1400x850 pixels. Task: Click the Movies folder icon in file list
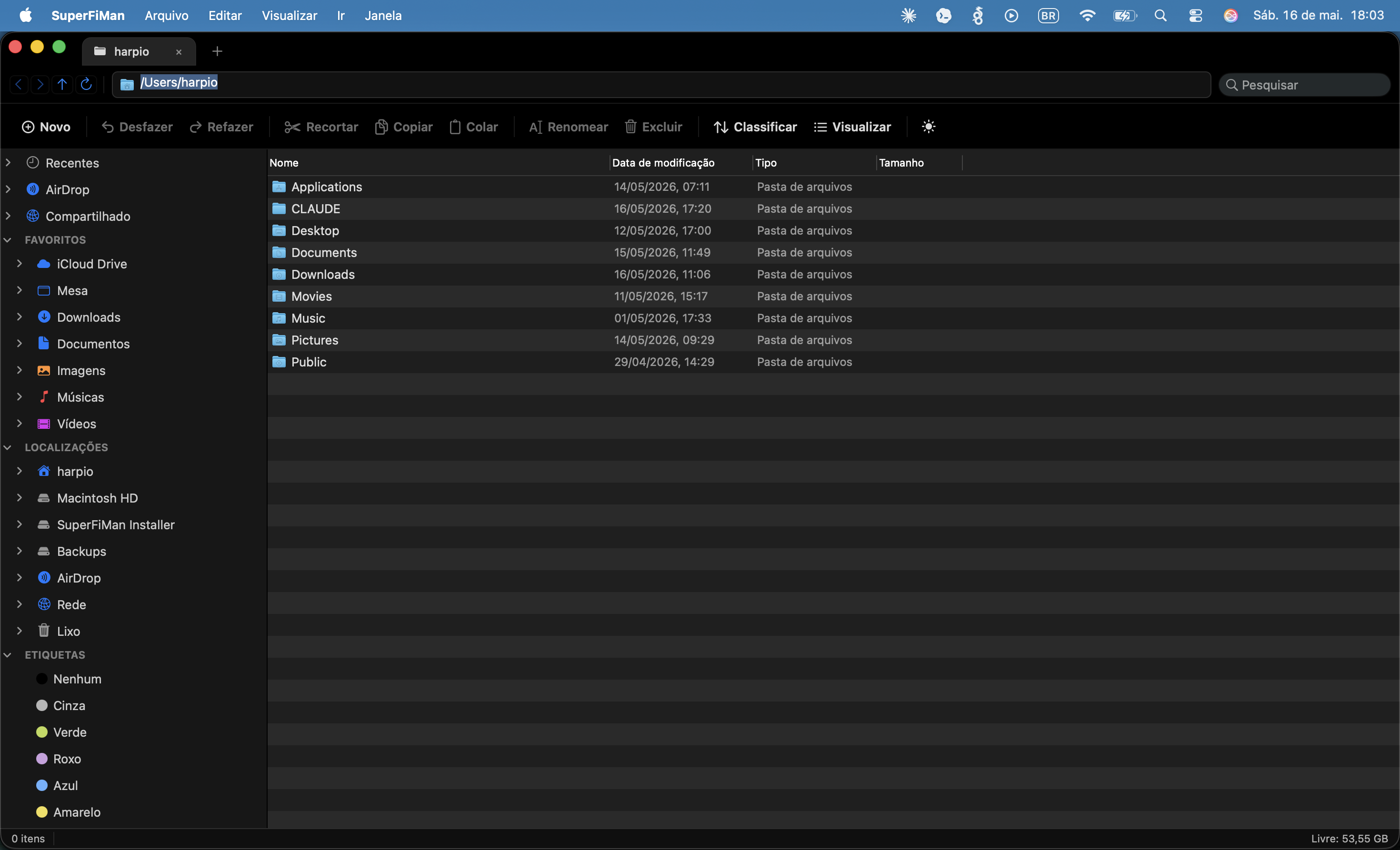[x=279, y=296]
